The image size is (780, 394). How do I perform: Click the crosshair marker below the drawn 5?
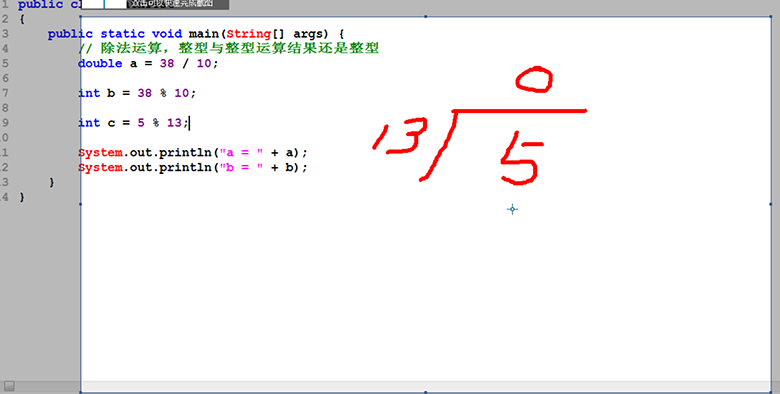pos(512,209)
